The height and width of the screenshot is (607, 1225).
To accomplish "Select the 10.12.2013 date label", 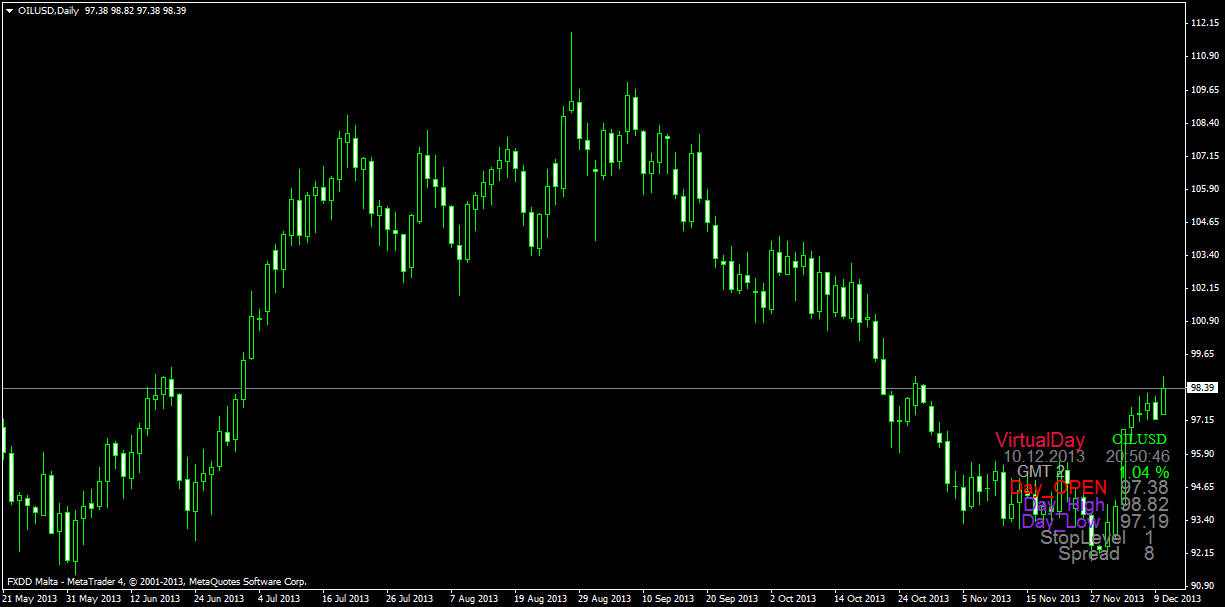I will click(x=1044, y=456).
